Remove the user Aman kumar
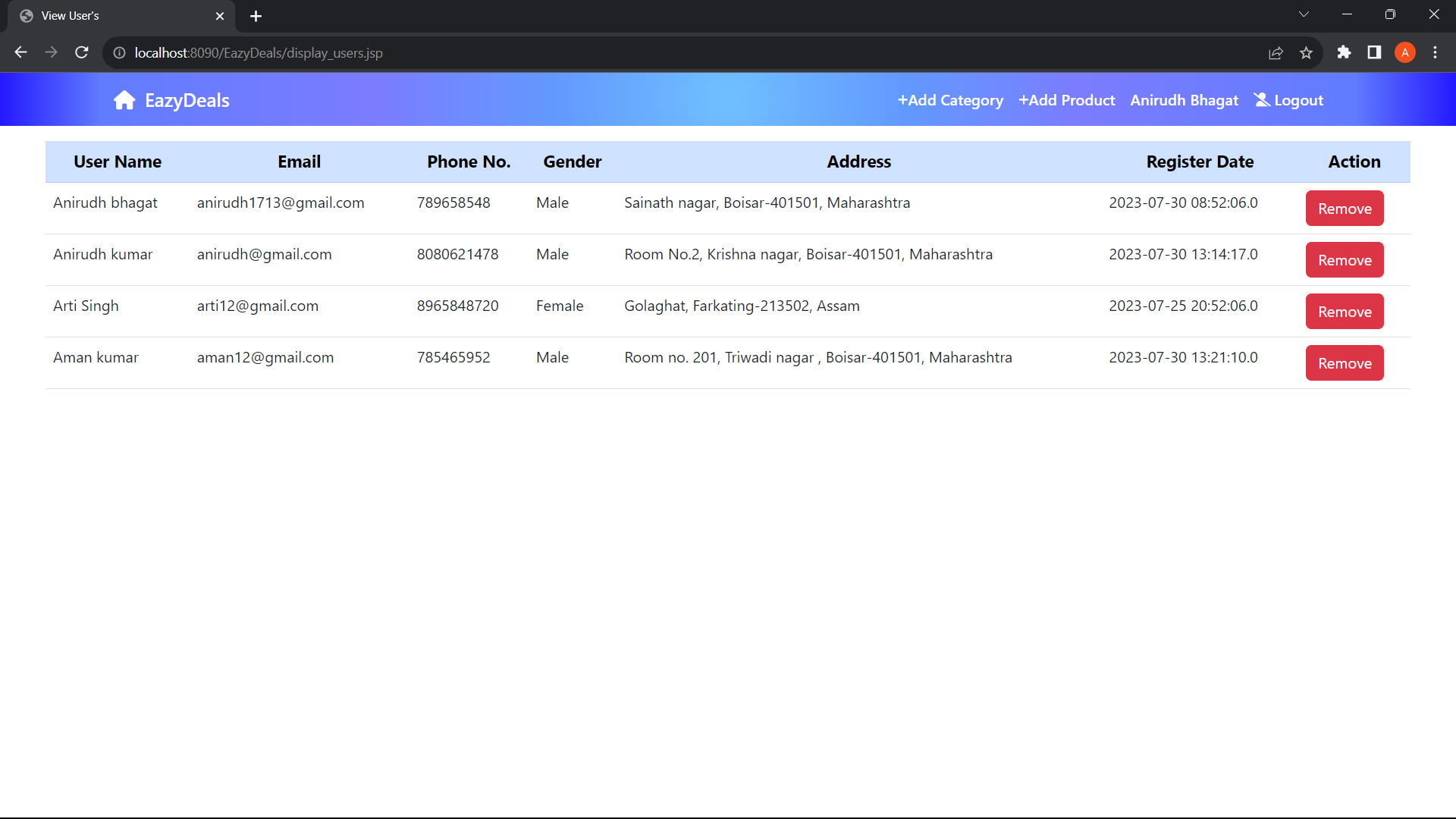Image resolution: width=1456 pixels, height=819 pixels. [1345, 362]
